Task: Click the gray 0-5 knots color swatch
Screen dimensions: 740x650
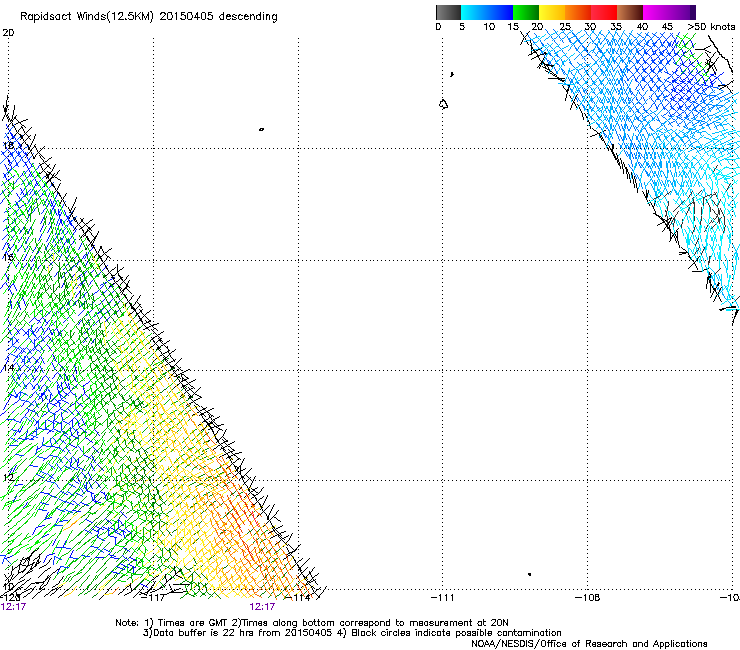Action: click(x=448, y=12)
